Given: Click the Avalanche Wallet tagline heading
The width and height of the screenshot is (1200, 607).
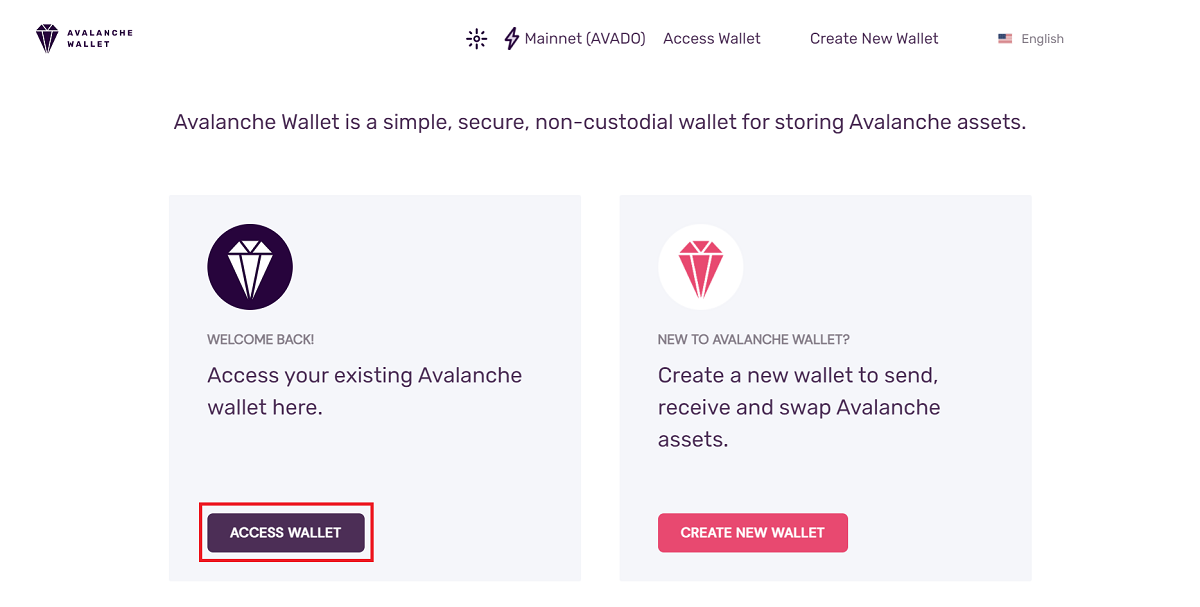Looking at the screenshot, I should coord(600,123).
